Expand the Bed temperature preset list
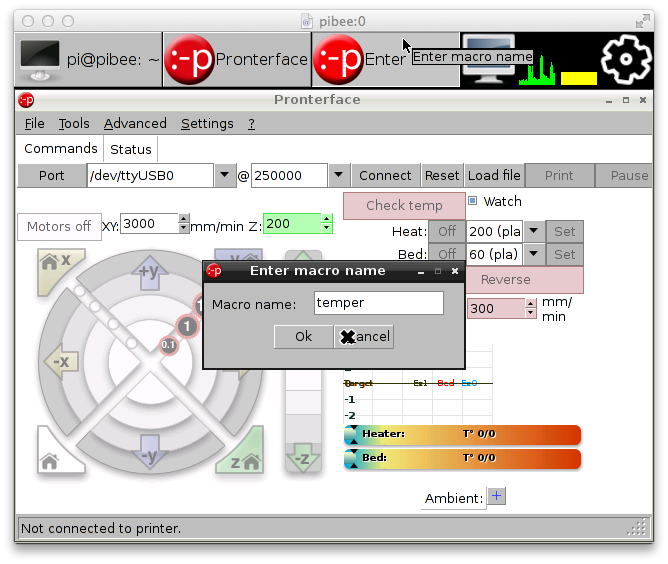 [x=533, y=254]
